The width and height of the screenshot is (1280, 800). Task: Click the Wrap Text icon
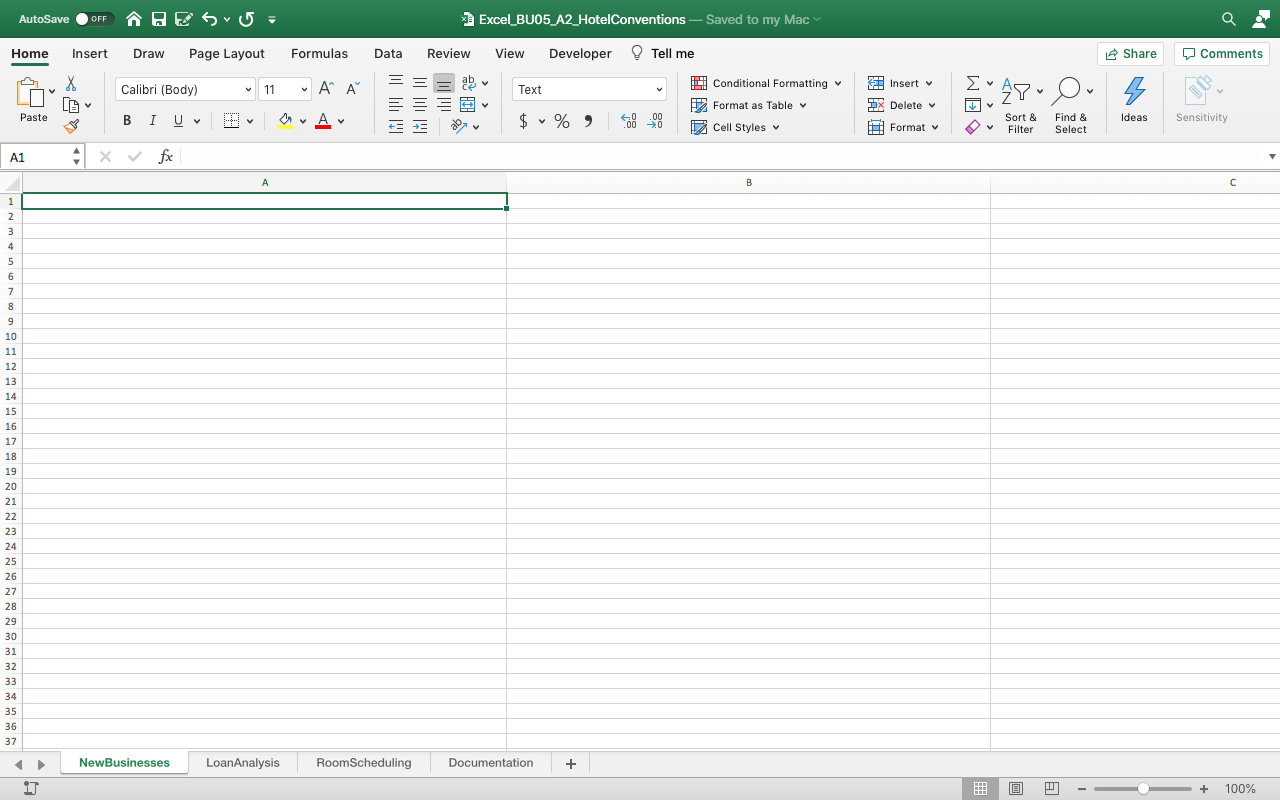pos(468,83)
